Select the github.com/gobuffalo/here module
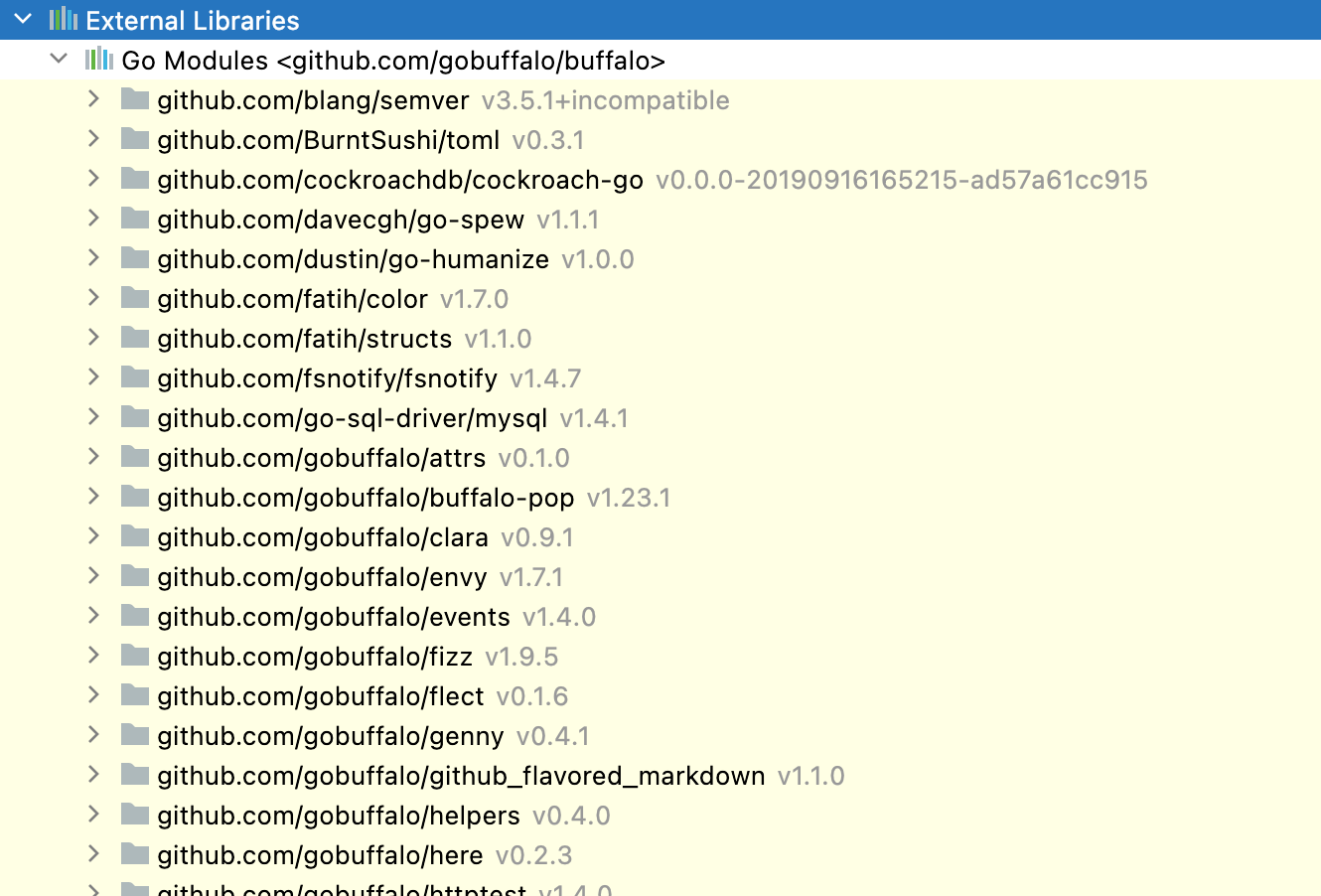 (320, 854)
